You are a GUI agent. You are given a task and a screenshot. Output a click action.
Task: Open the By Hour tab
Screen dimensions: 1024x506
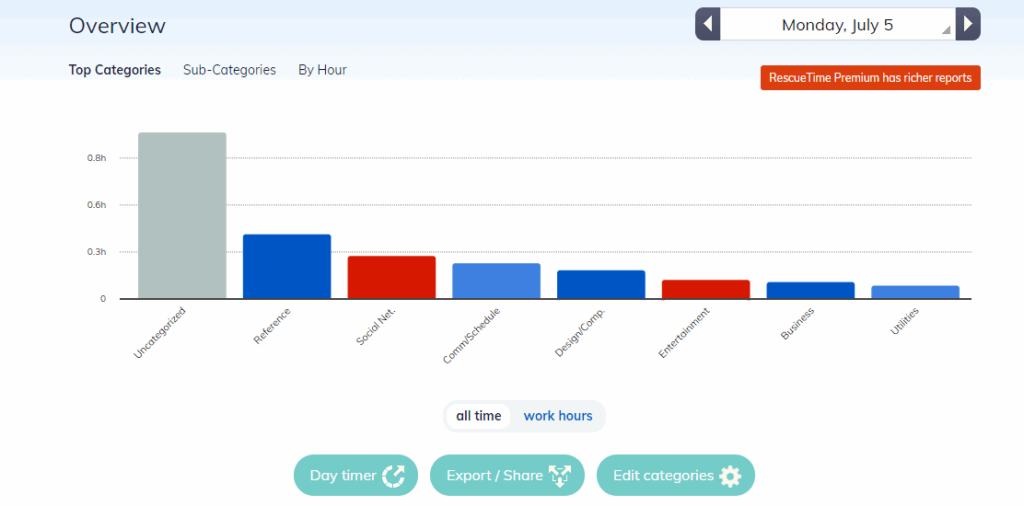[x=322, y=70]
